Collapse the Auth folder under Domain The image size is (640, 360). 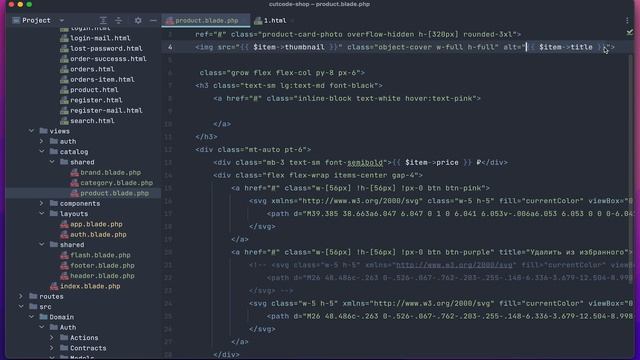pyautogui.click(x=42, y=327)
